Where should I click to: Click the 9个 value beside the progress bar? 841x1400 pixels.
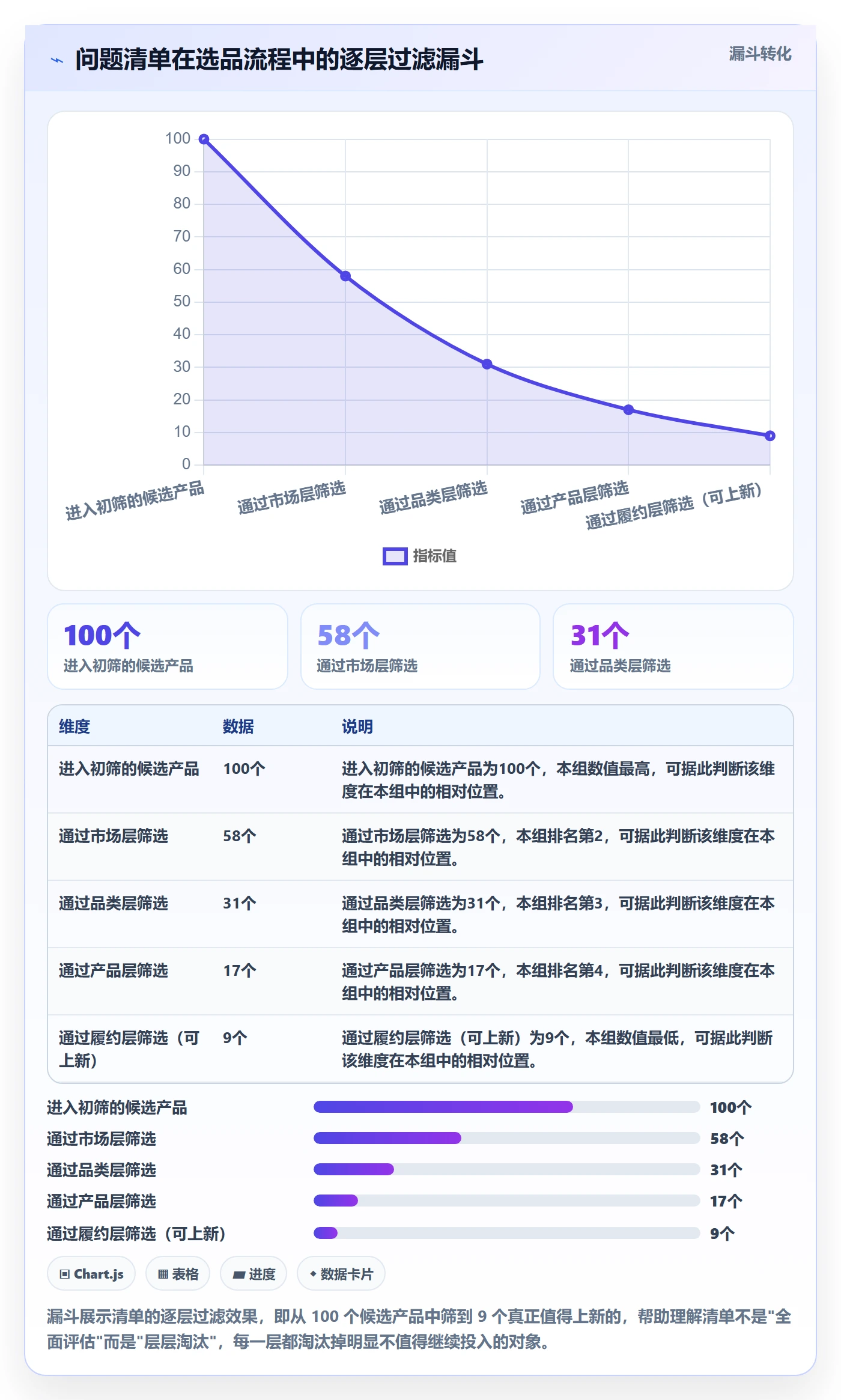coord(722,1234)
